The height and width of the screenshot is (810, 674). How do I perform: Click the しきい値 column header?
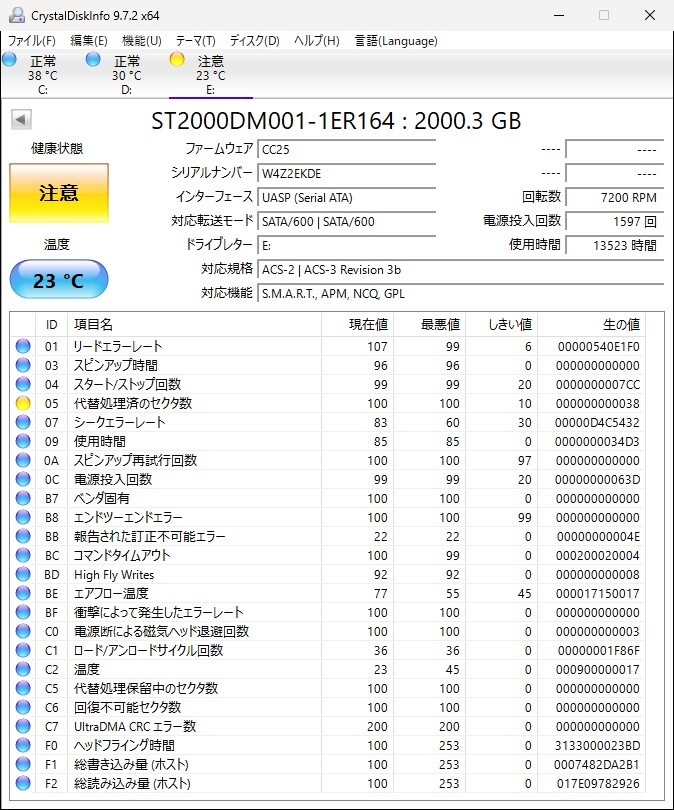click(x=501, y=324)
